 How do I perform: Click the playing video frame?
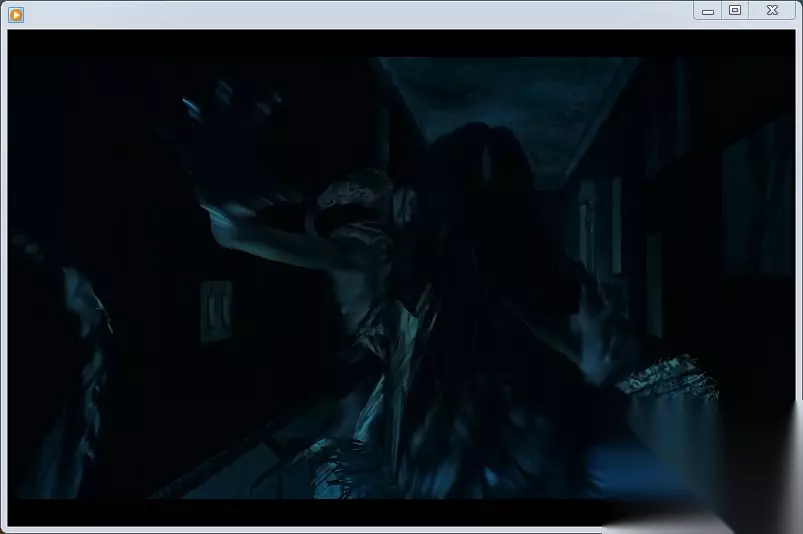click(x=402, y=278)
